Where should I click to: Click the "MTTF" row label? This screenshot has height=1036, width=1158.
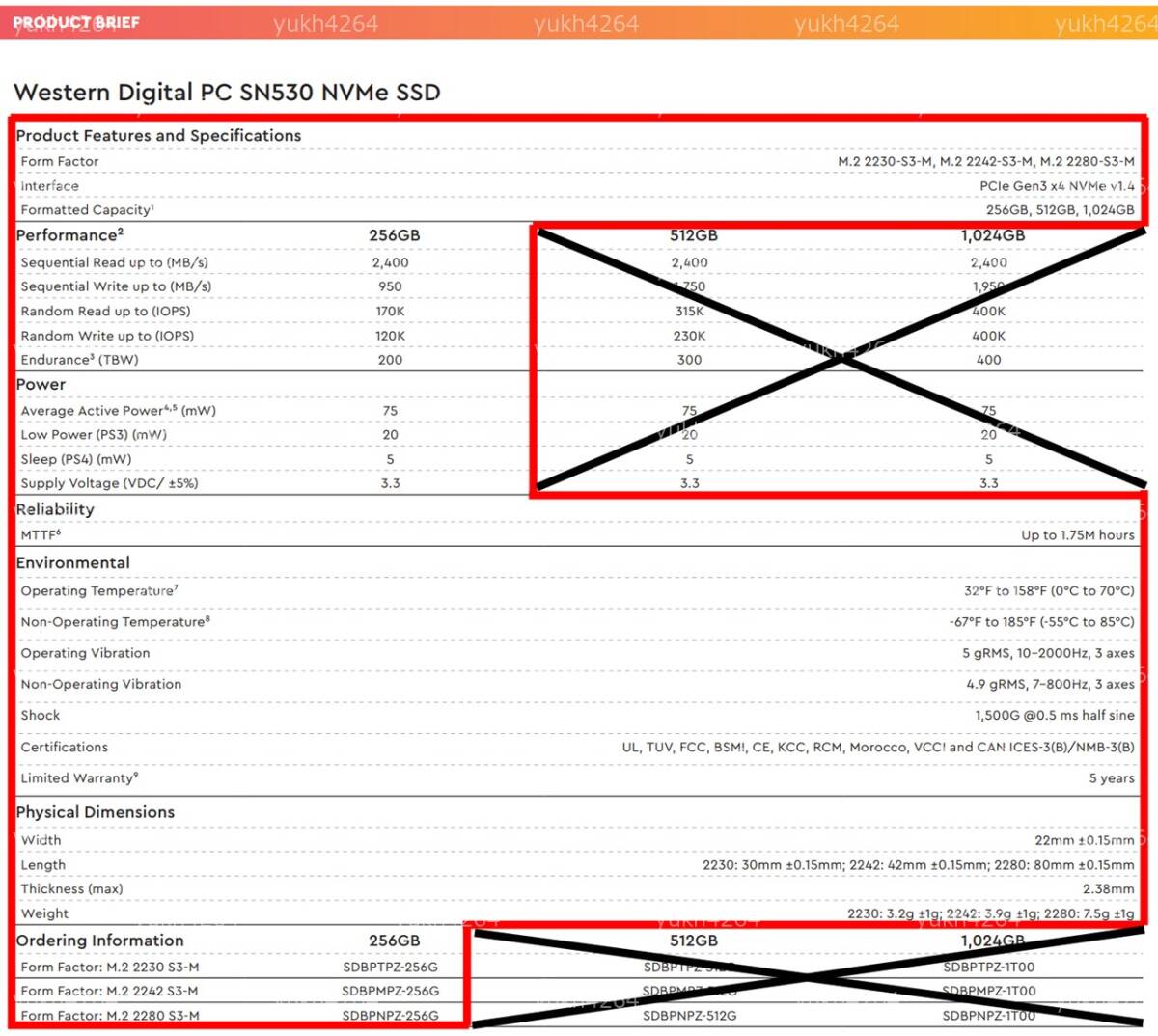pos(41,535)
